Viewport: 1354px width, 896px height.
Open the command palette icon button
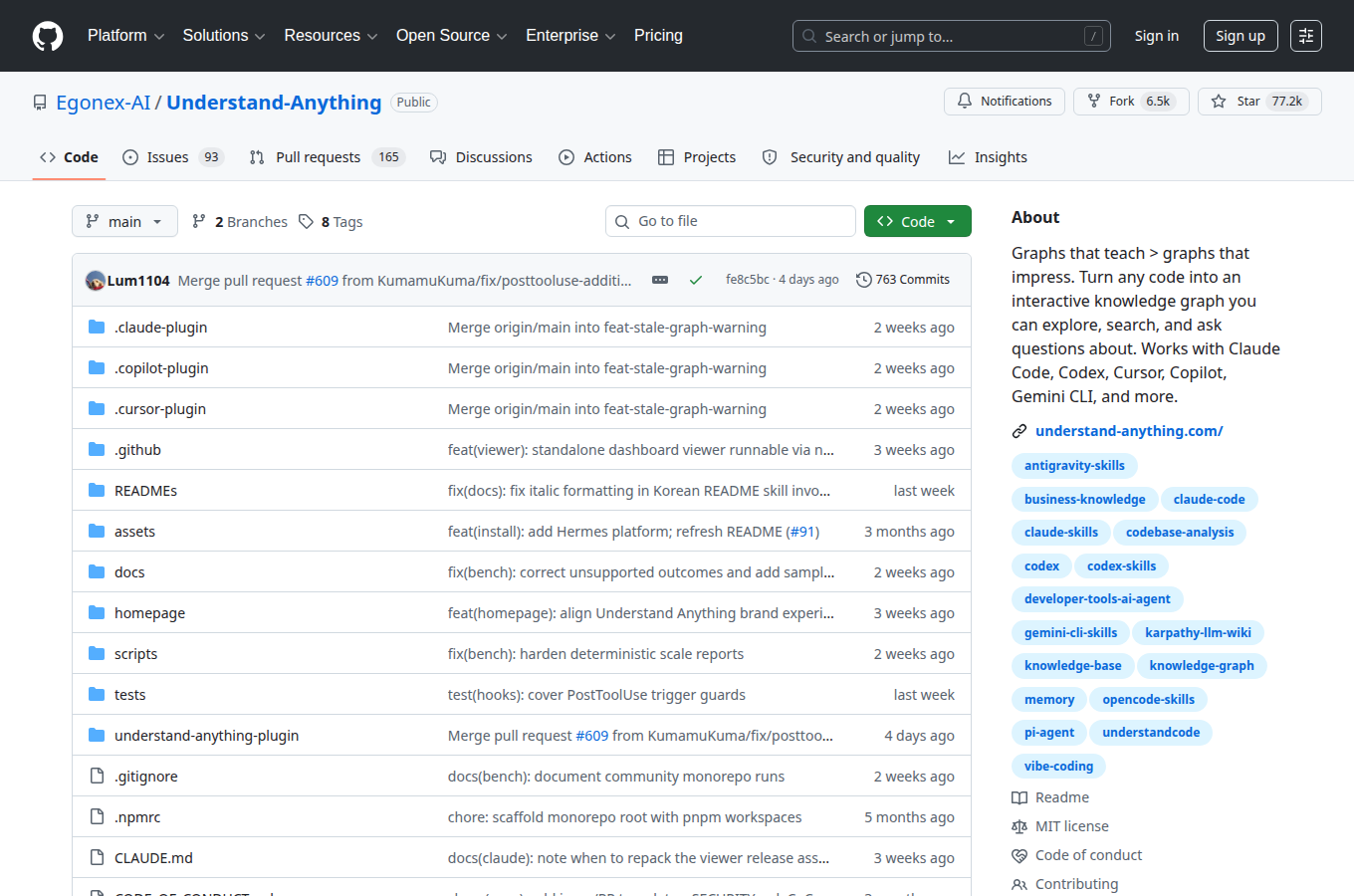click(1306, 36)
